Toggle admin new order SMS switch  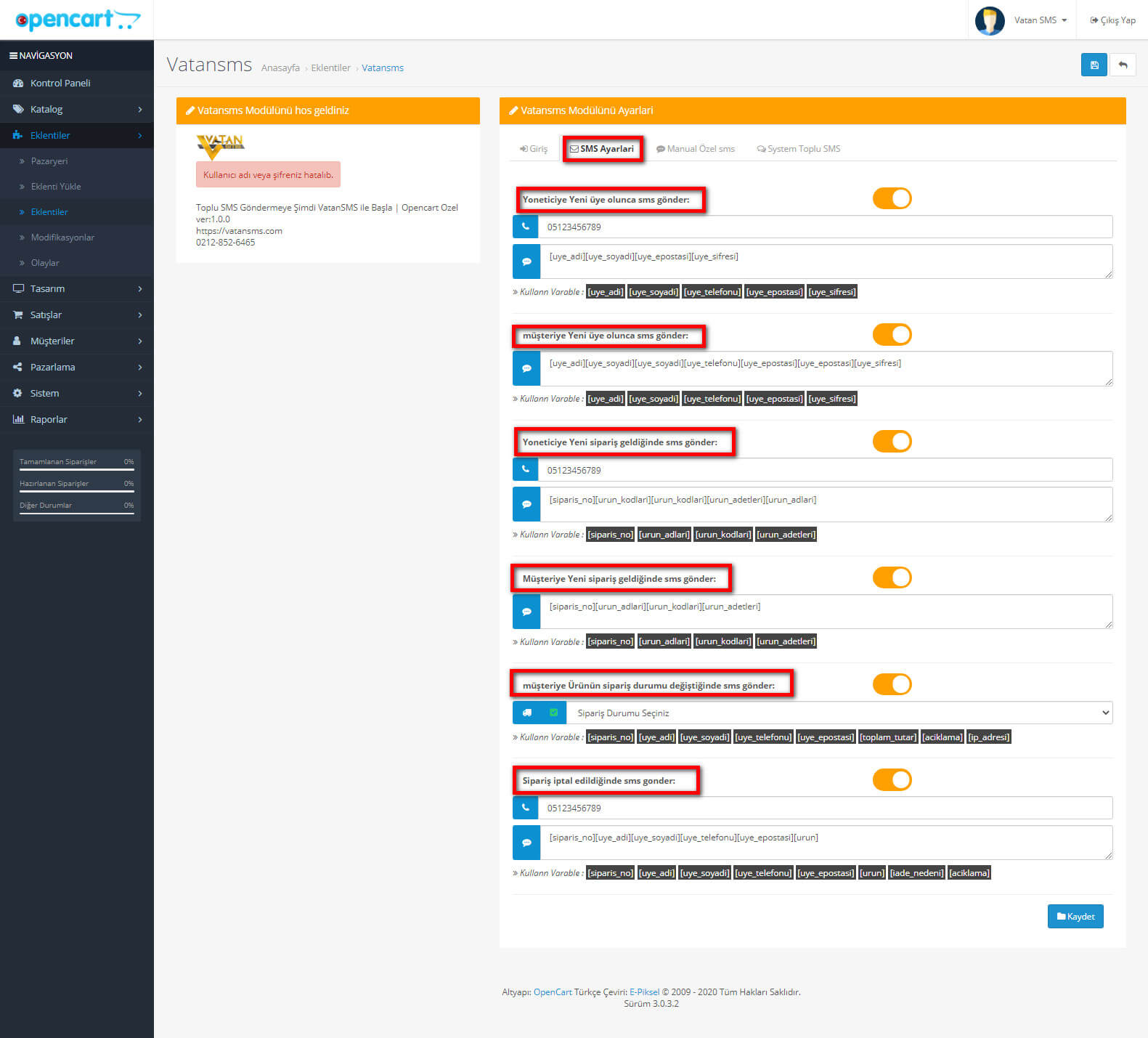coord(892,441)
